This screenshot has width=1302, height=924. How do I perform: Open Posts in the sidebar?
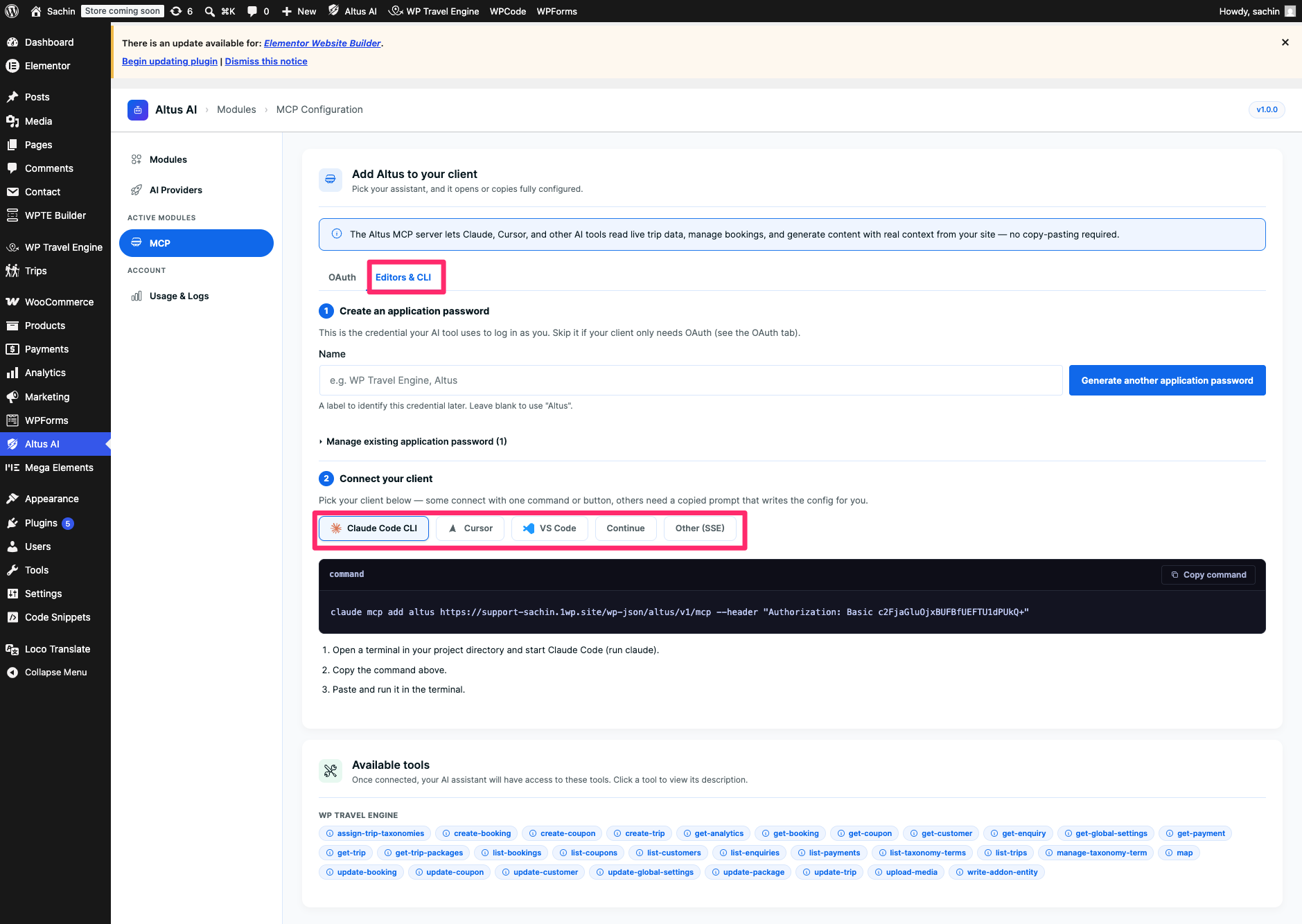[x=55, y=97]
